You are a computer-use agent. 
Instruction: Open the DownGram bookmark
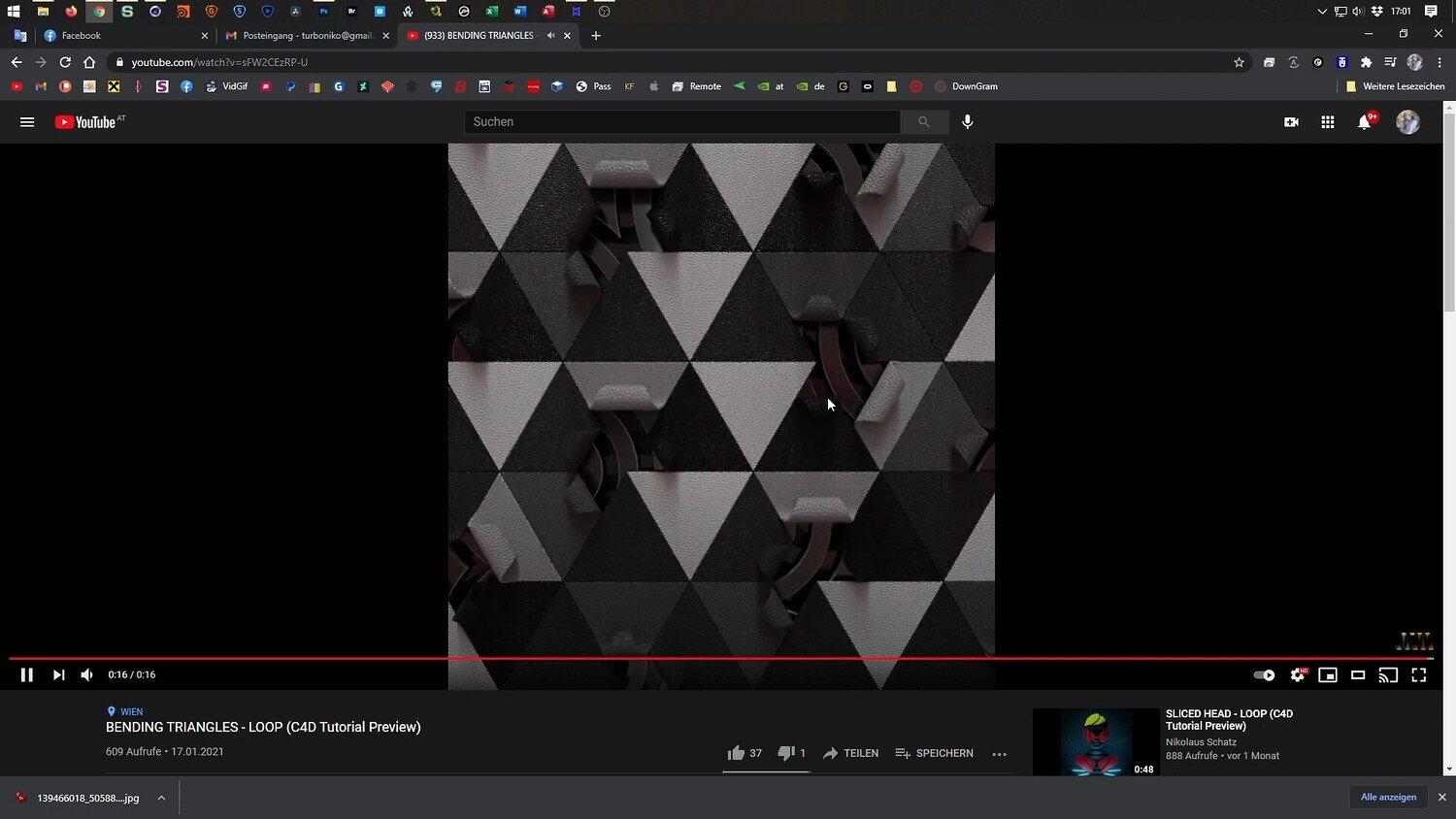[x=966, y=86]
